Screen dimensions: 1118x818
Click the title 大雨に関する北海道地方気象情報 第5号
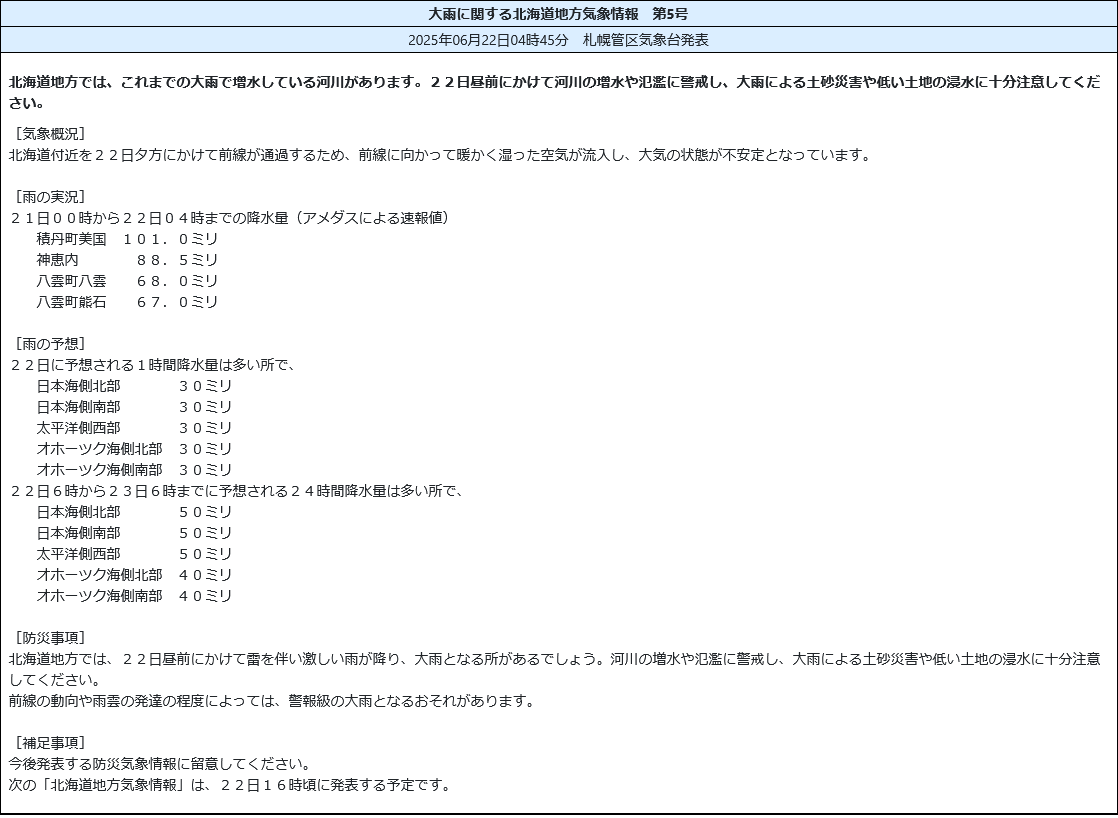[x=558, y=14]
